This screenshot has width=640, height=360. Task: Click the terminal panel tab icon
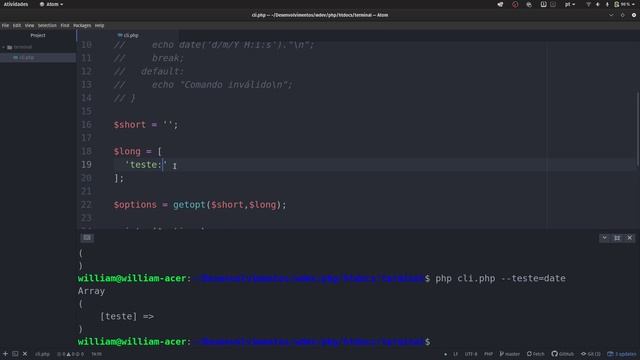[87, 238]
